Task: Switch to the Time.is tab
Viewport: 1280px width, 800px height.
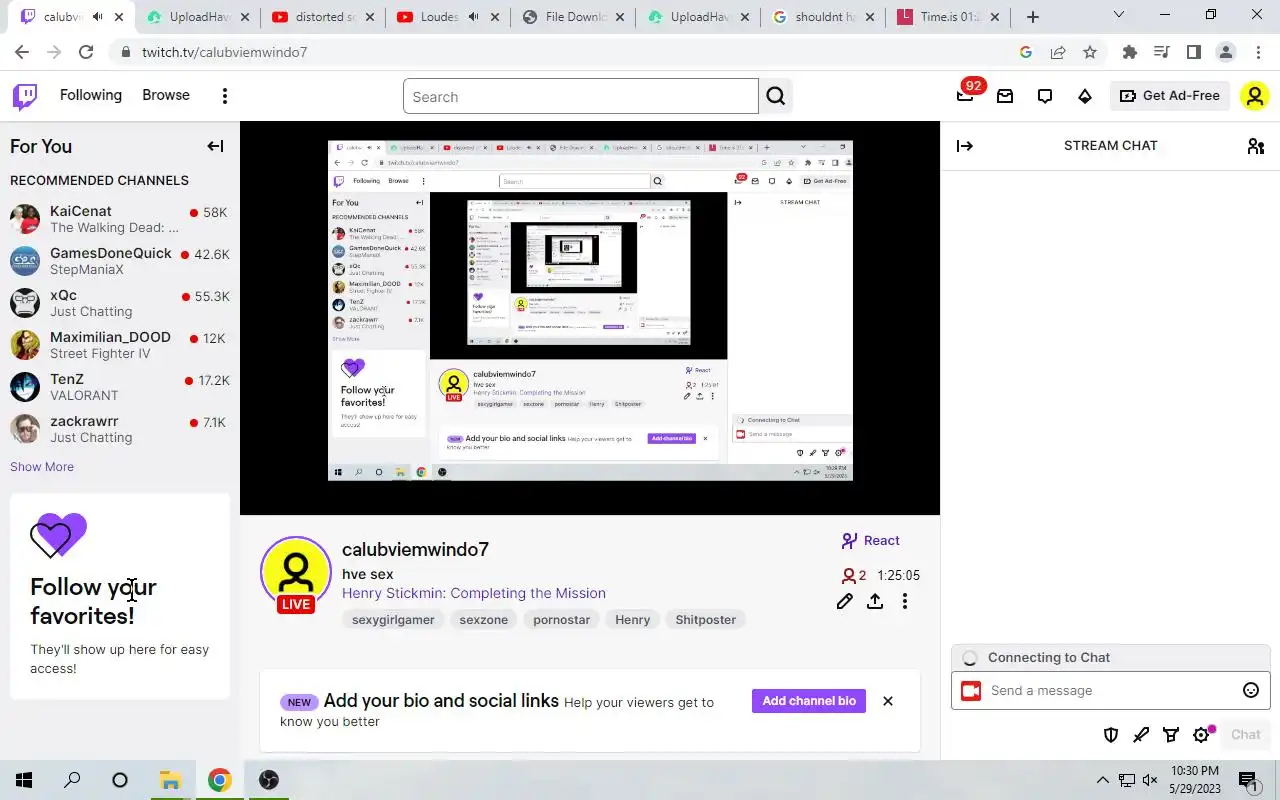Action: tap(950, 17)
